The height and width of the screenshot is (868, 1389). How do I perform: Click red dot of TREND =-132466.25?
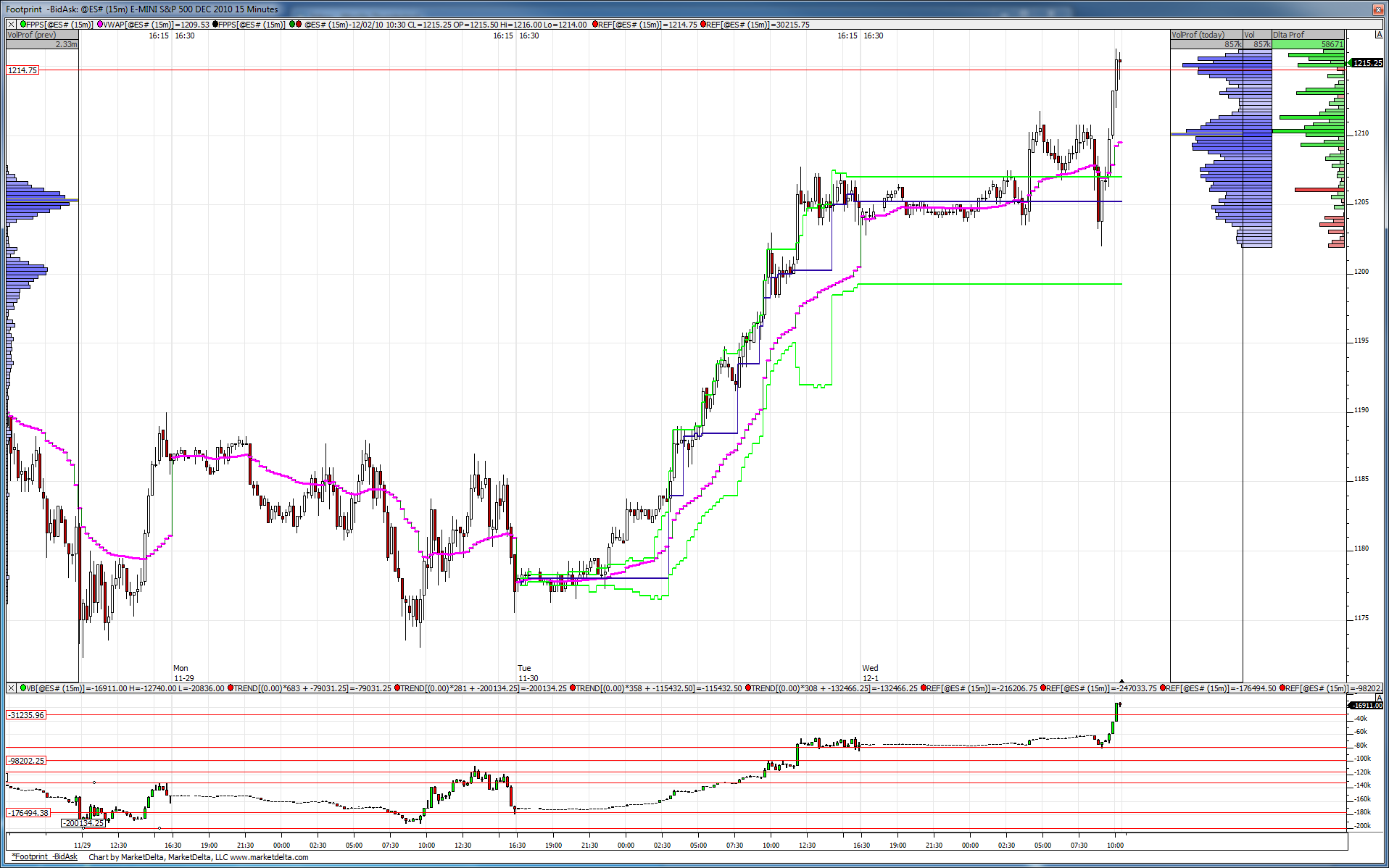pos(749,688)
